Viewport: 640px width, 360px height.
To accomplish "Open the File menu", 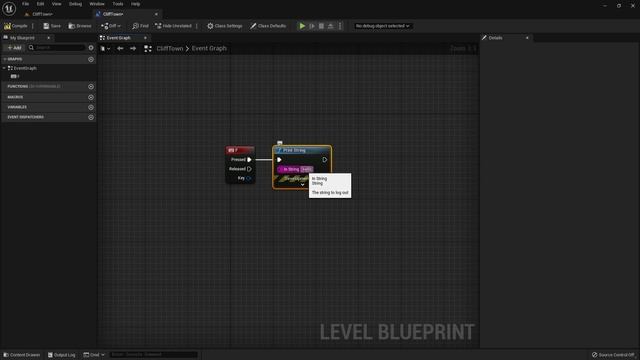I will 25,4.
